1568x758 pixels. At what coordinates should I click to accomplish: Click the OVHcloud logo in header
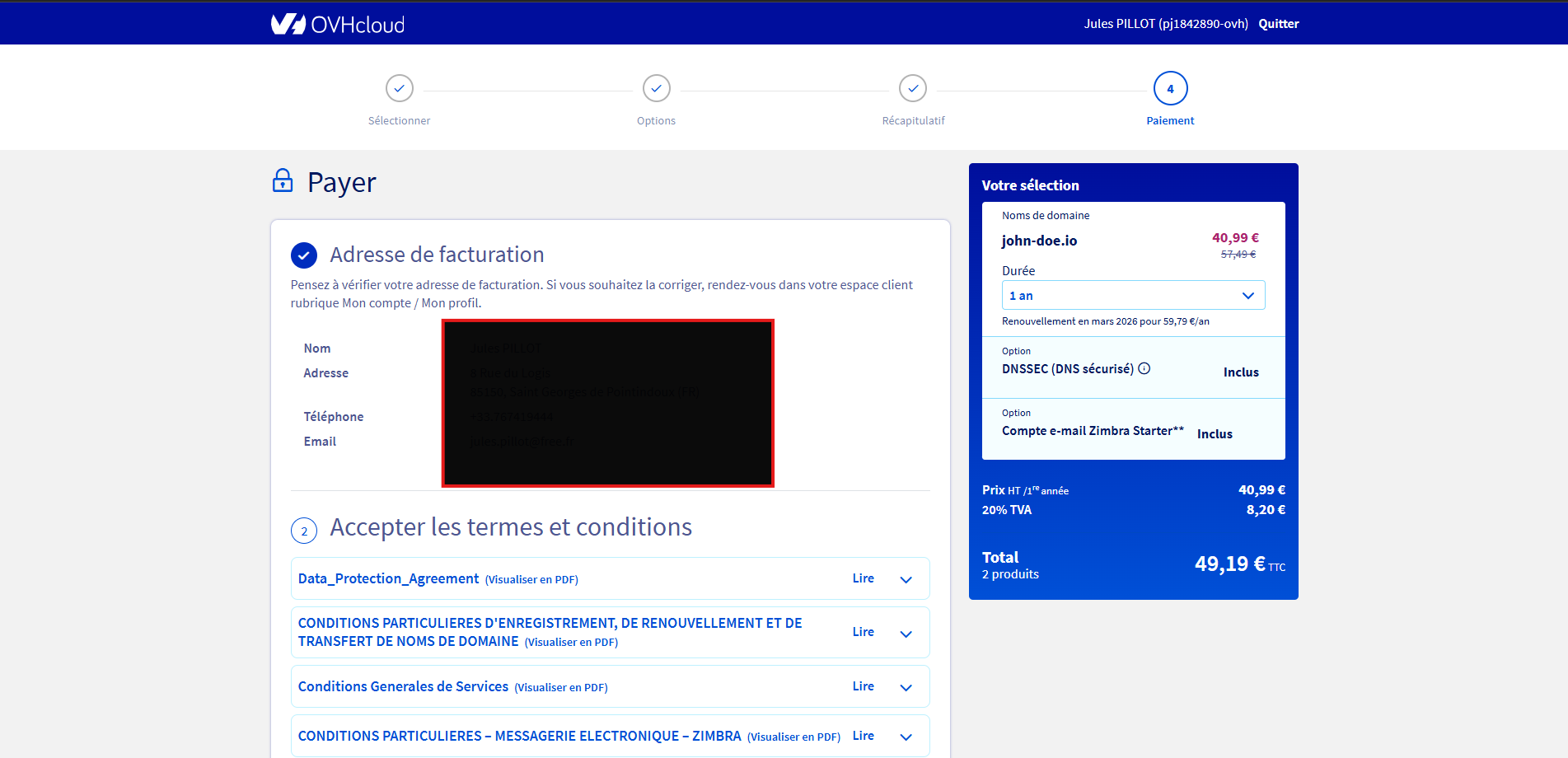click(338, 24)
